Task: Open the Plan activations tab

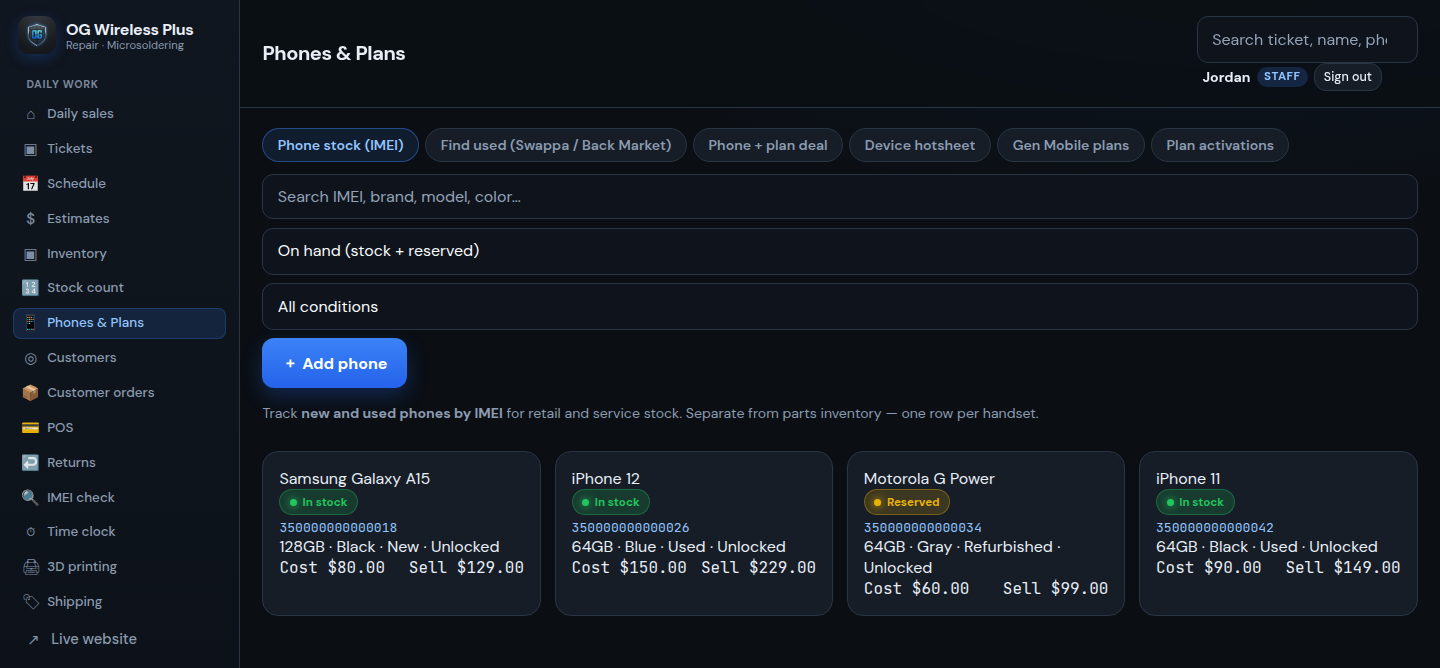Action: point(1220,145)
